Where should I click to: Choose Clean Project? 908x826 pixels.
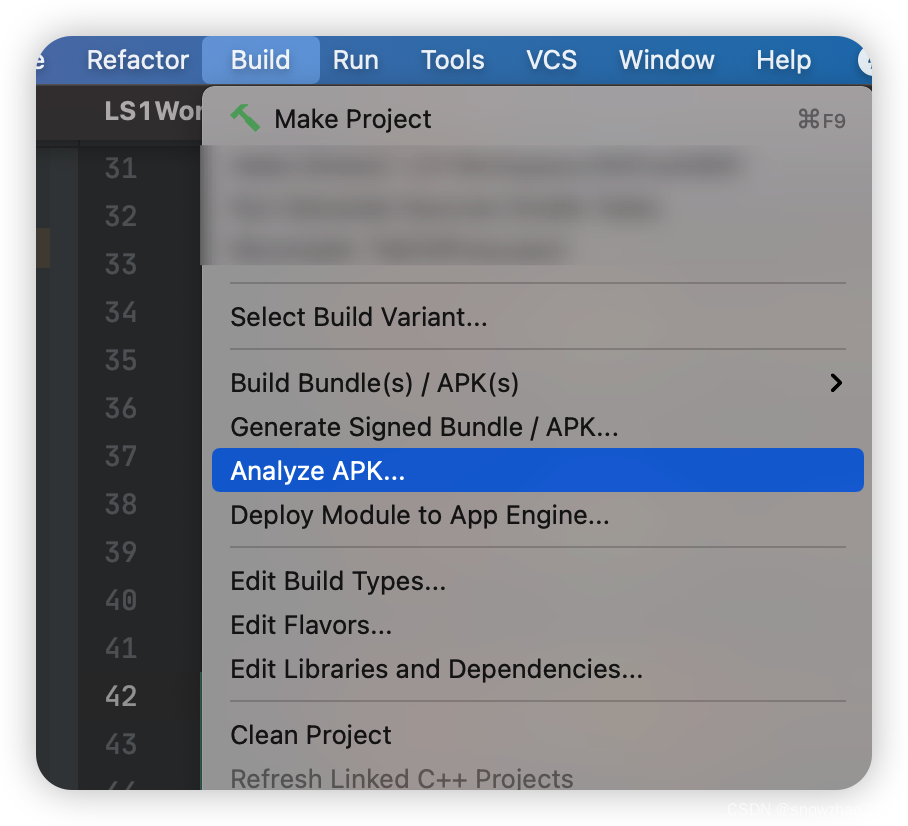[x=538, y=736]
